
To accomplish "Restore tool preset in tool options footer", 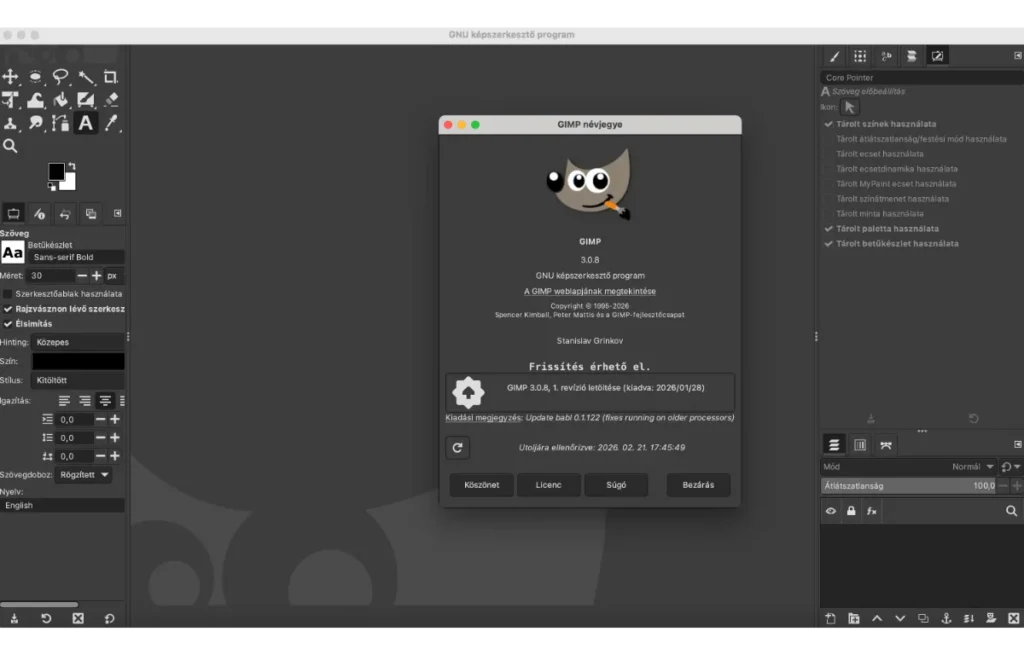I will pos(46,618).
